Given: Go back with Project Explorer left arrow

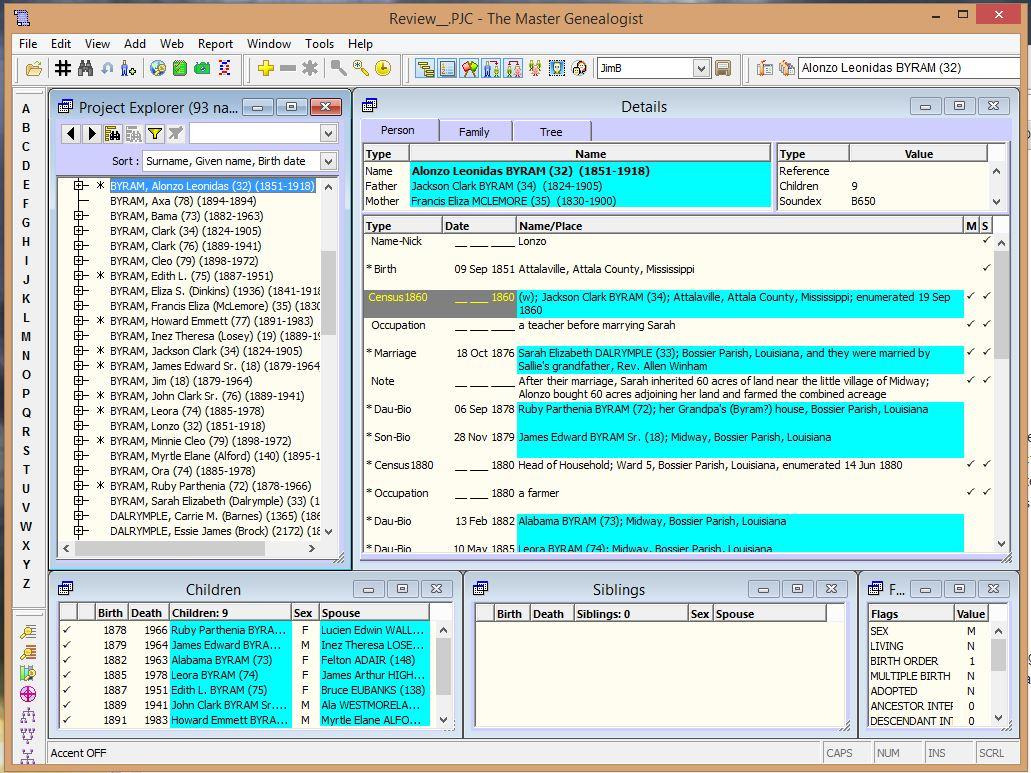Looking at the screenshot, I should coord(70,133).
